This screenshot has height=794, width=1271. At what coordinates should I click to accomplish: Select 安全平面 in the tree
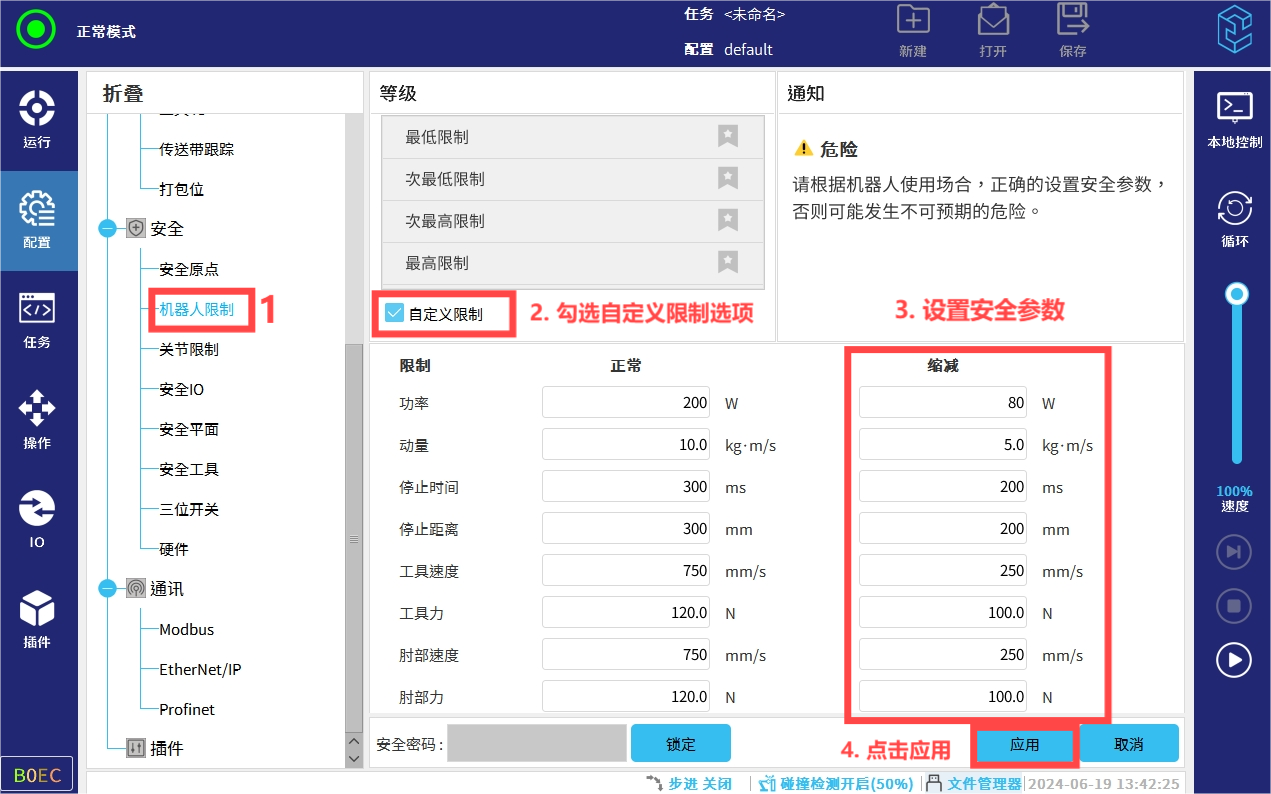click(189, 429)
